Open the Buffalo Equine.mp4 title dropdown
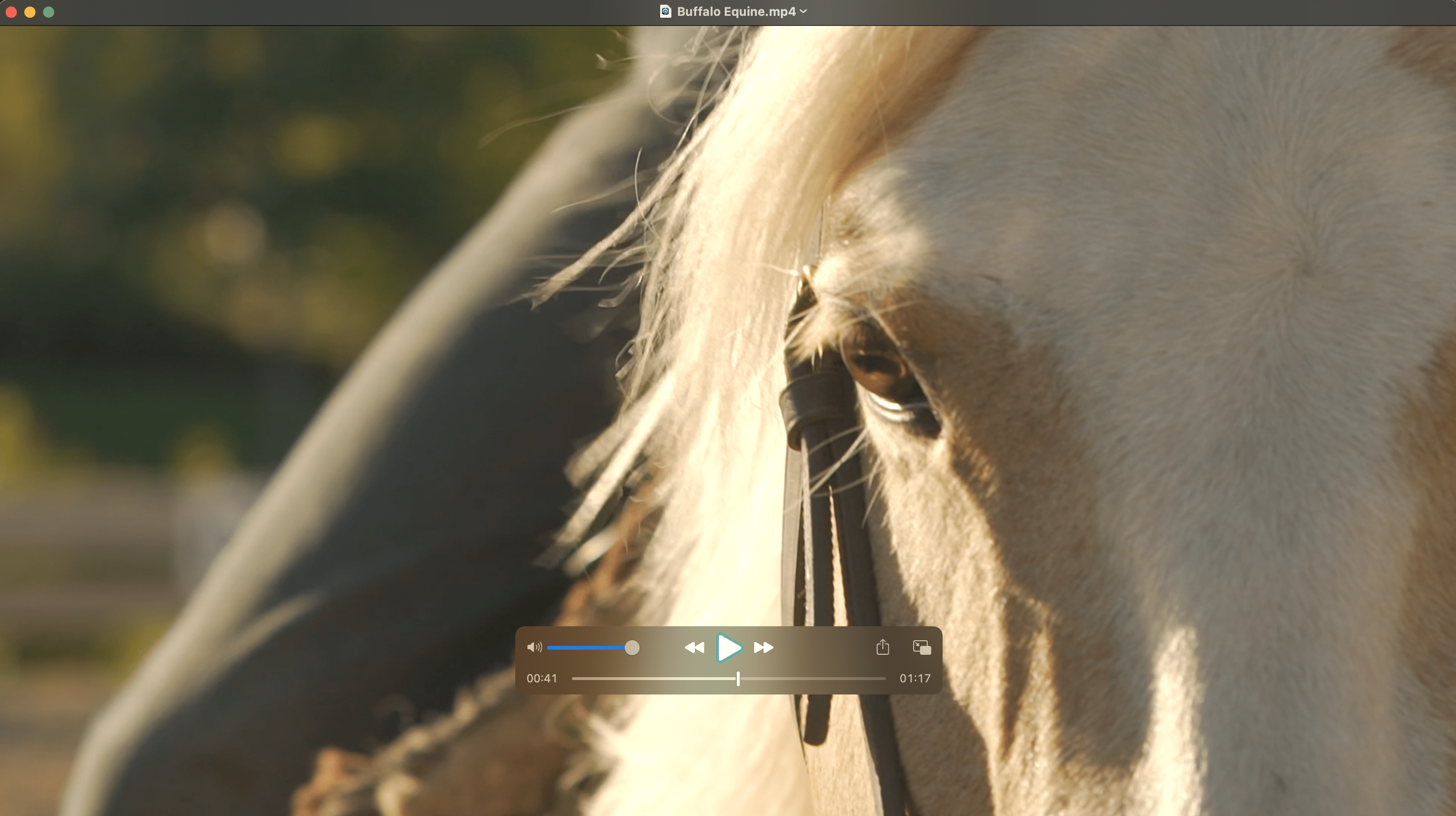The width and height of the screenshot is (1456, 816). click(x=803, y=11)
